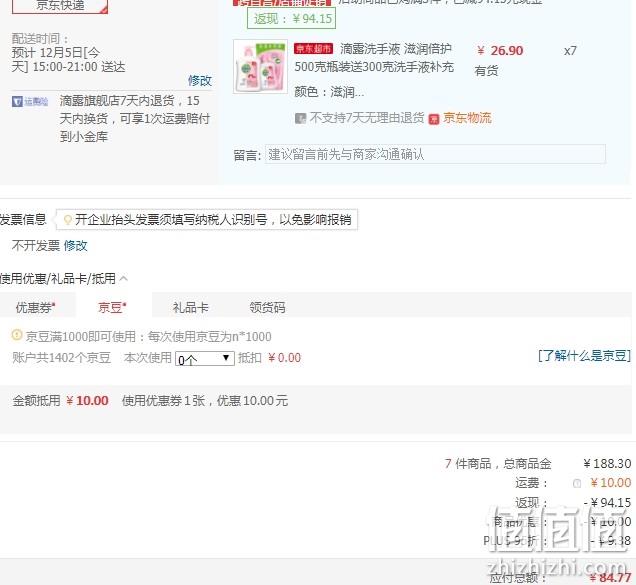Click the lightbulb tip icon beside invoice notice
The height and width of the screenshot is (585, 636).
coord(68,220)
